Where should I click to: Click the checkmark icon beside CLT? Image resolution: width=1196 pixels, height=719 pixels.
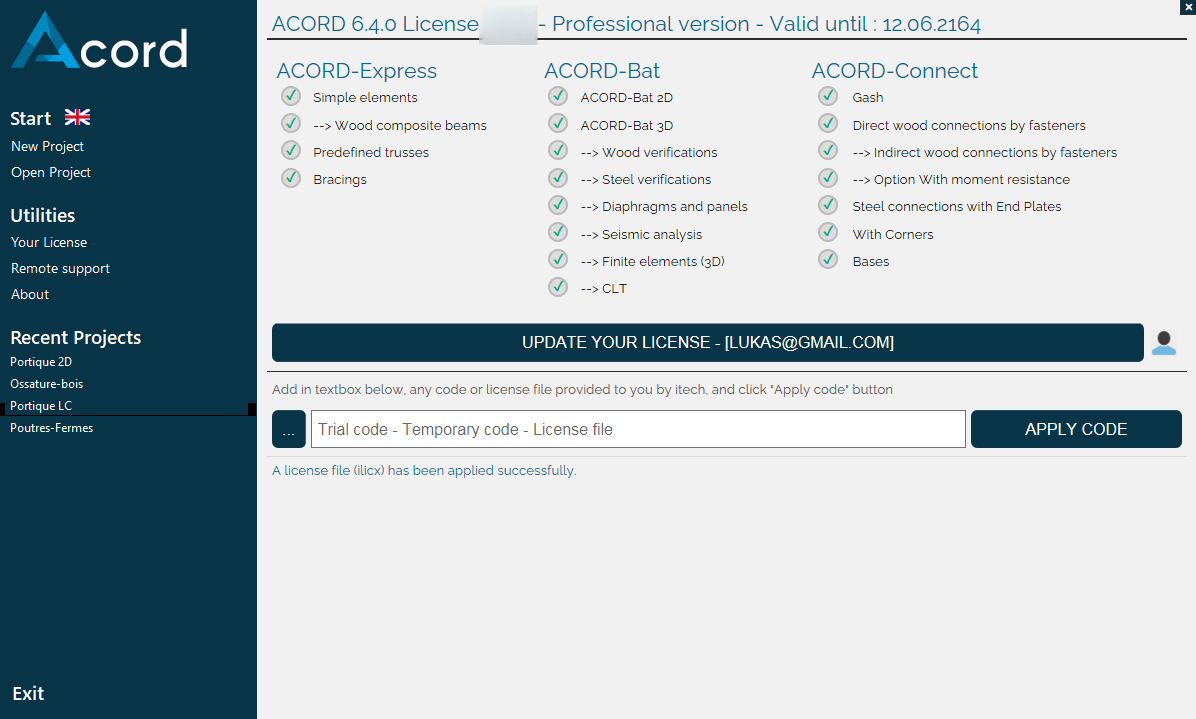tap(558, 287)
